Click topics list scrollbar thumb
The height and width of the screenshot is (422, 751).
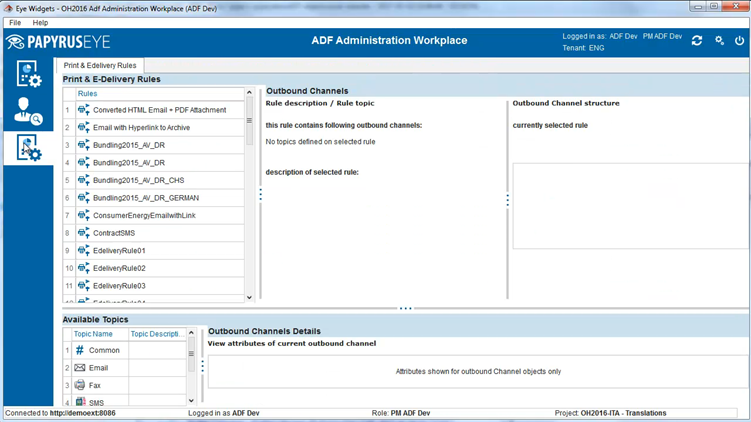point(191,354)
